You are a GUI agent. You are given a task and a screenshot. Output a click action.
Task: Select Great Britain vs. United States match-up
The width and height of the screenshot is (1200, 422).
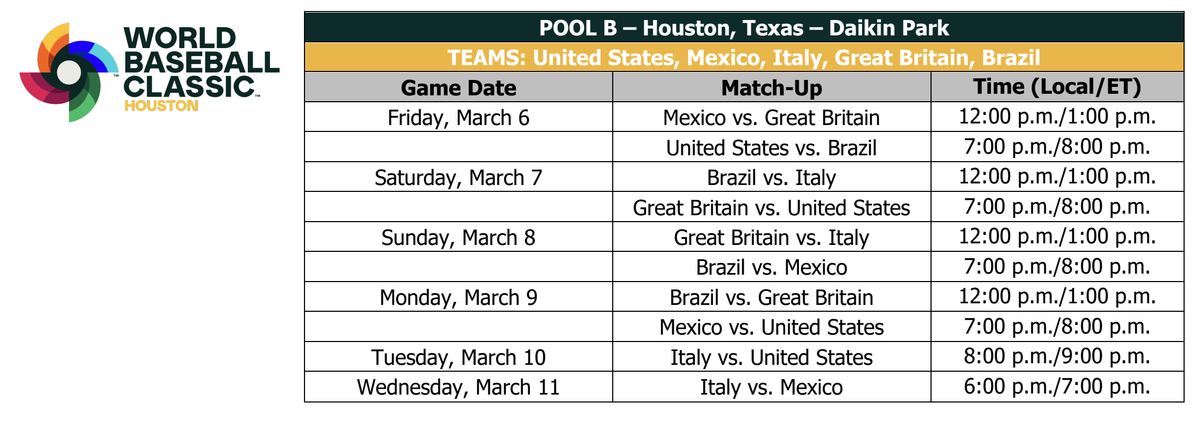pyautogui.click(x=771, y=208)
